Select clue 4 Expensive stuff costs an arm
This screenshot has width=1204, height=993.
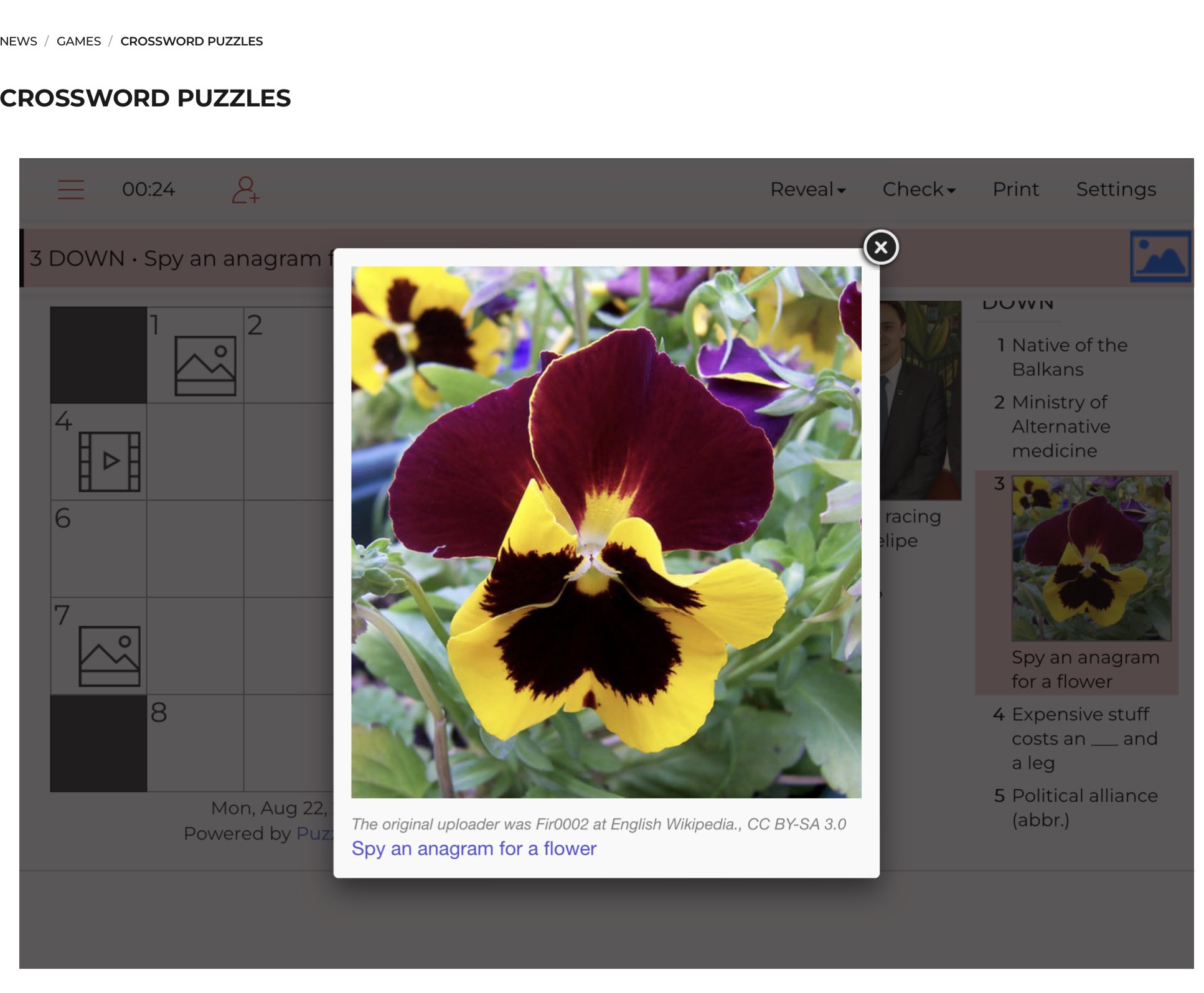point(1076,738)
